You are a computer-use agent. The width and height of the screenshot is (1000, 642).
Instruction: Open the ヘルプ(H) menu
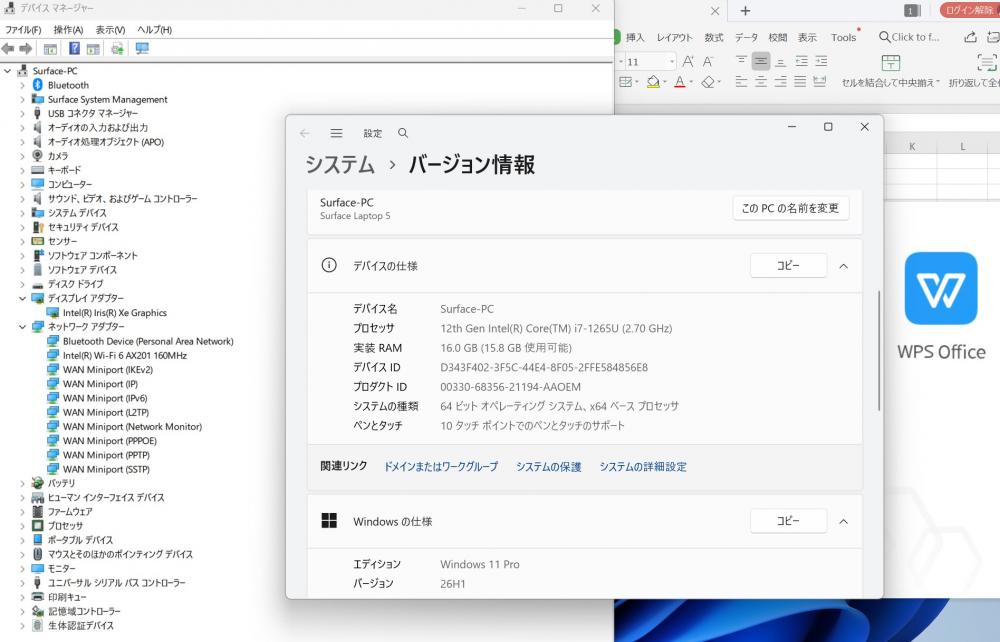click(154, 29)
